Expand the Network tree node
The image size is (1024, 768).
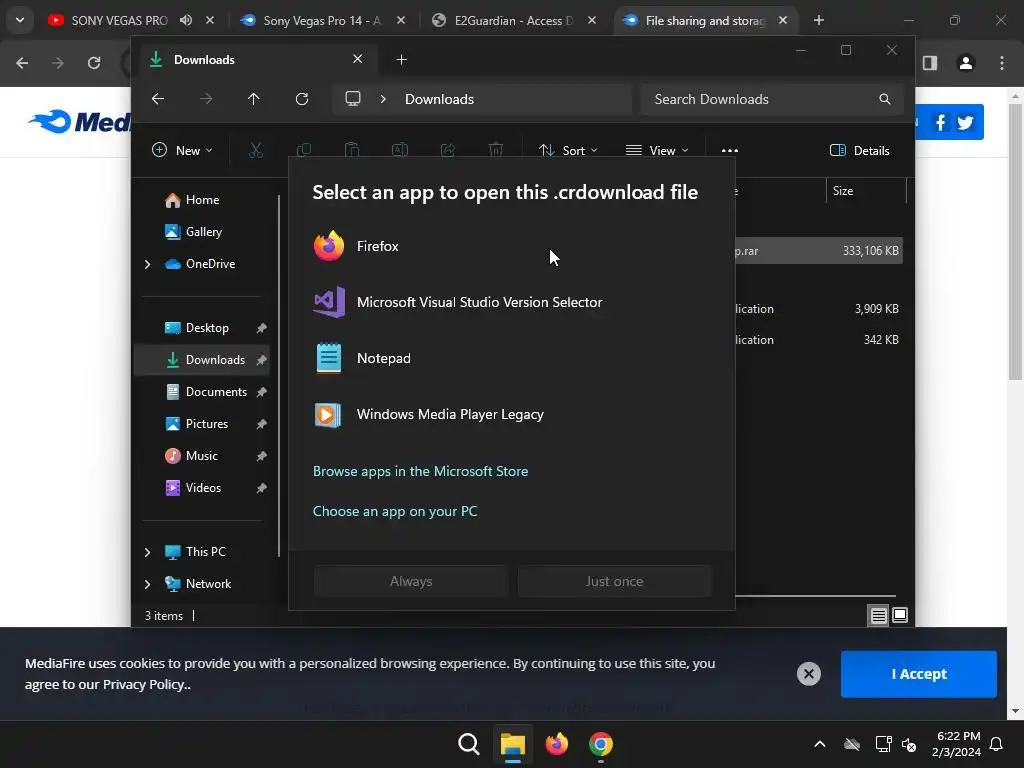pos(148,584)
